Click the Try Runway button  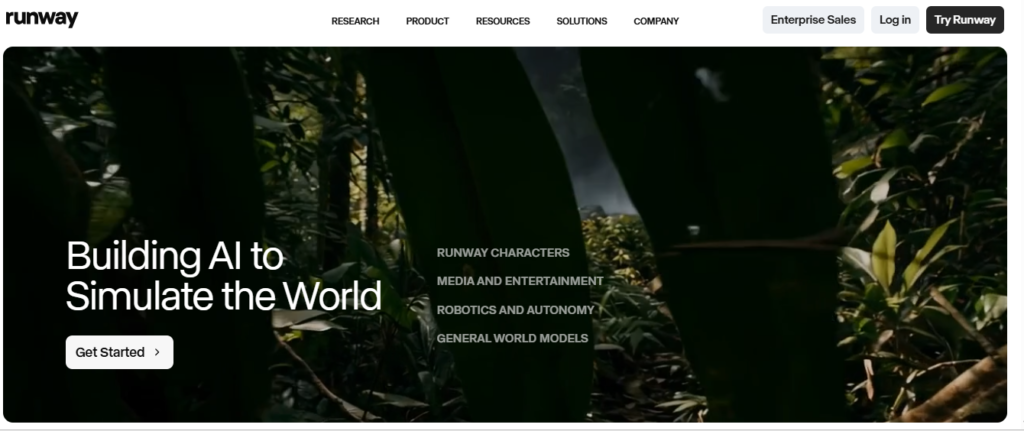coord(965,20)
